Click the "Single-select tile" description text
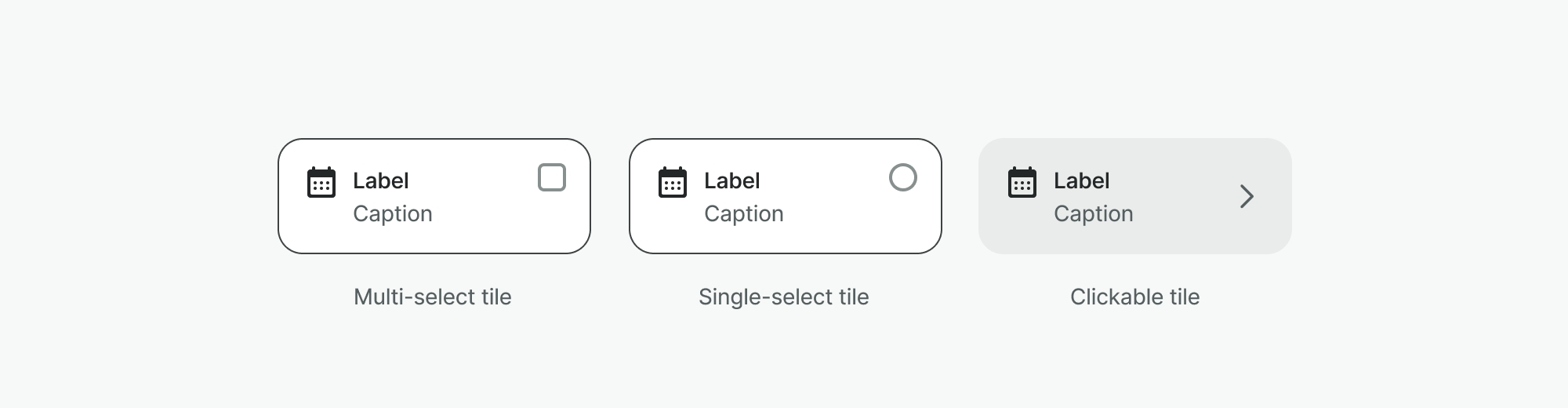The height and width of the screenshot is (408, 1568). [x=784, y=297]
